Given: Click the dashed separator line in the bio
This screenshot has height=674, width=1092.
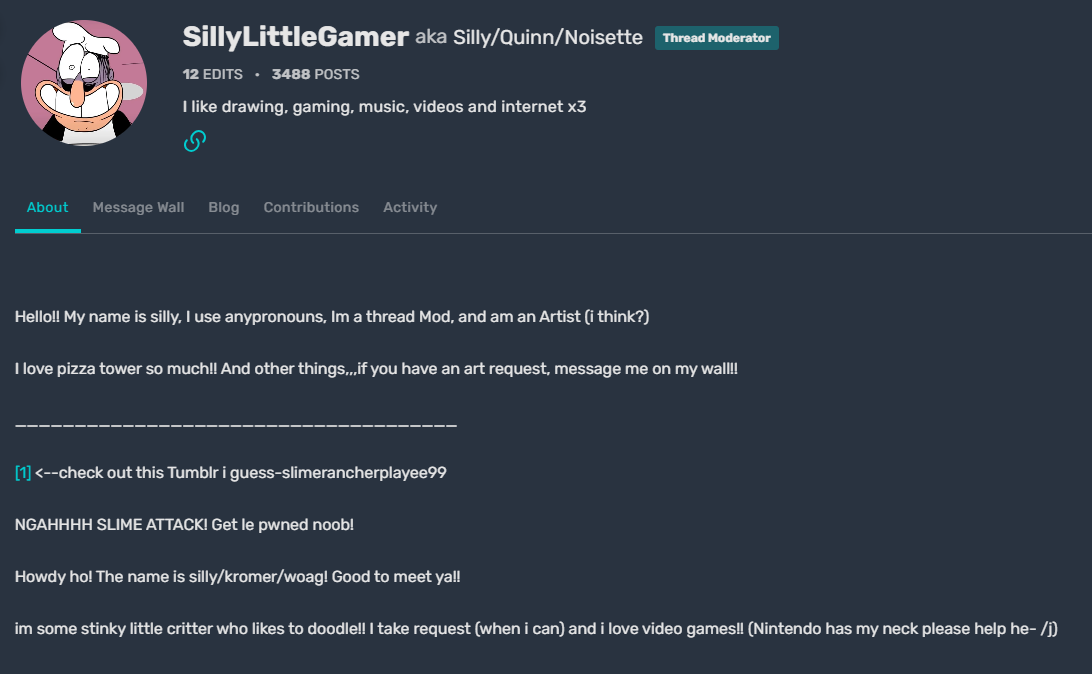Looking at the screenshot, I should click(x=236, y=423).
